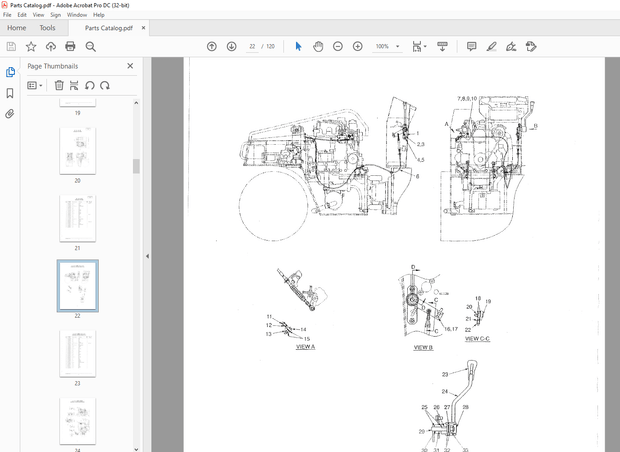Go to previous page arrow
Image resolution: width=620 pixels, height=452 pixels.
[x=212, y=47]
